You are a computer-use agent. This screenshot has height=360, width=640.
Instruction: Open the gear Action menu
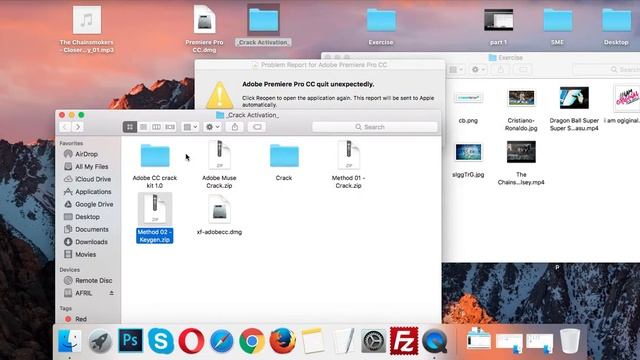point(213,127)
